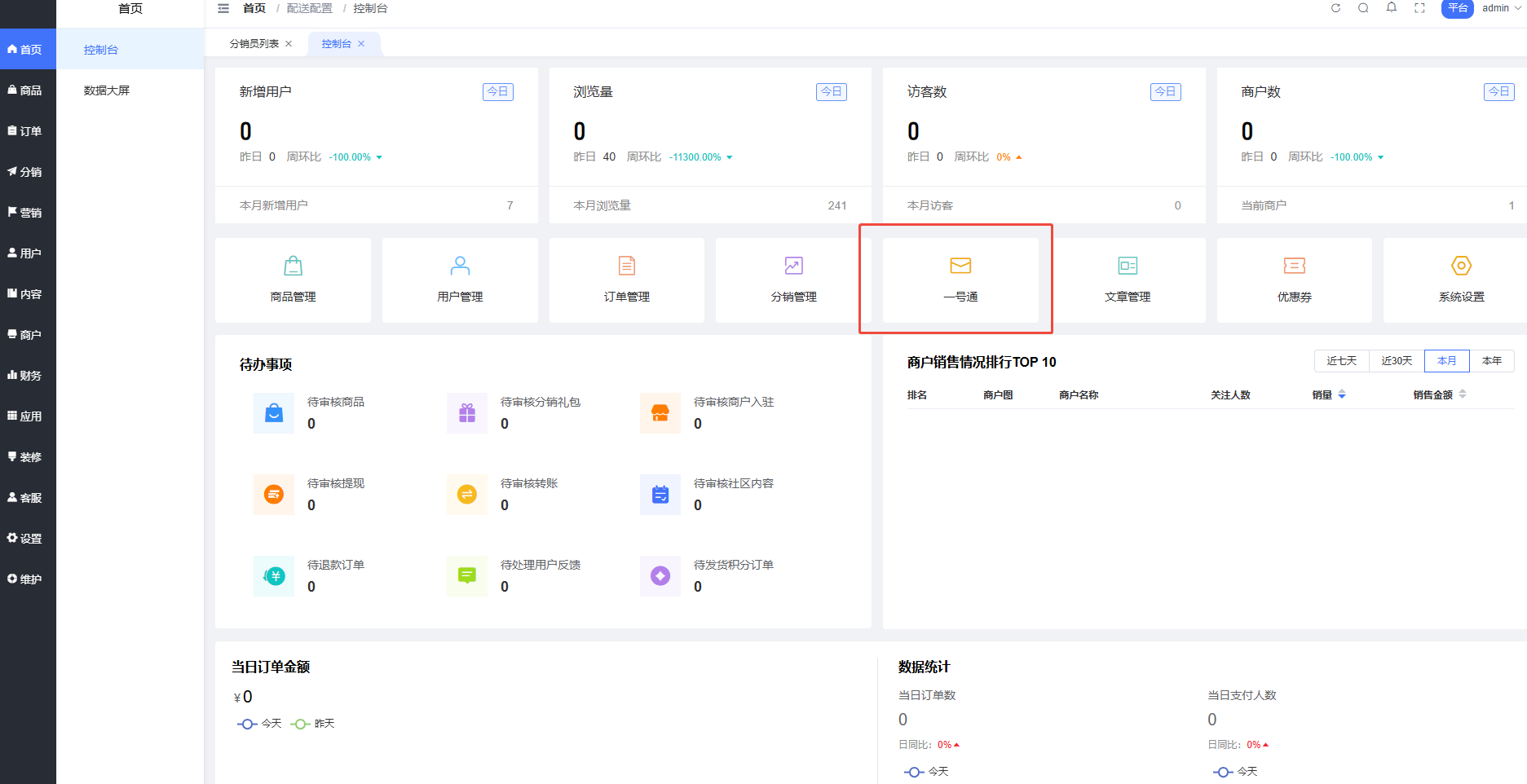
Task: Select the 近七天 time range
Action: [1341, 361]
